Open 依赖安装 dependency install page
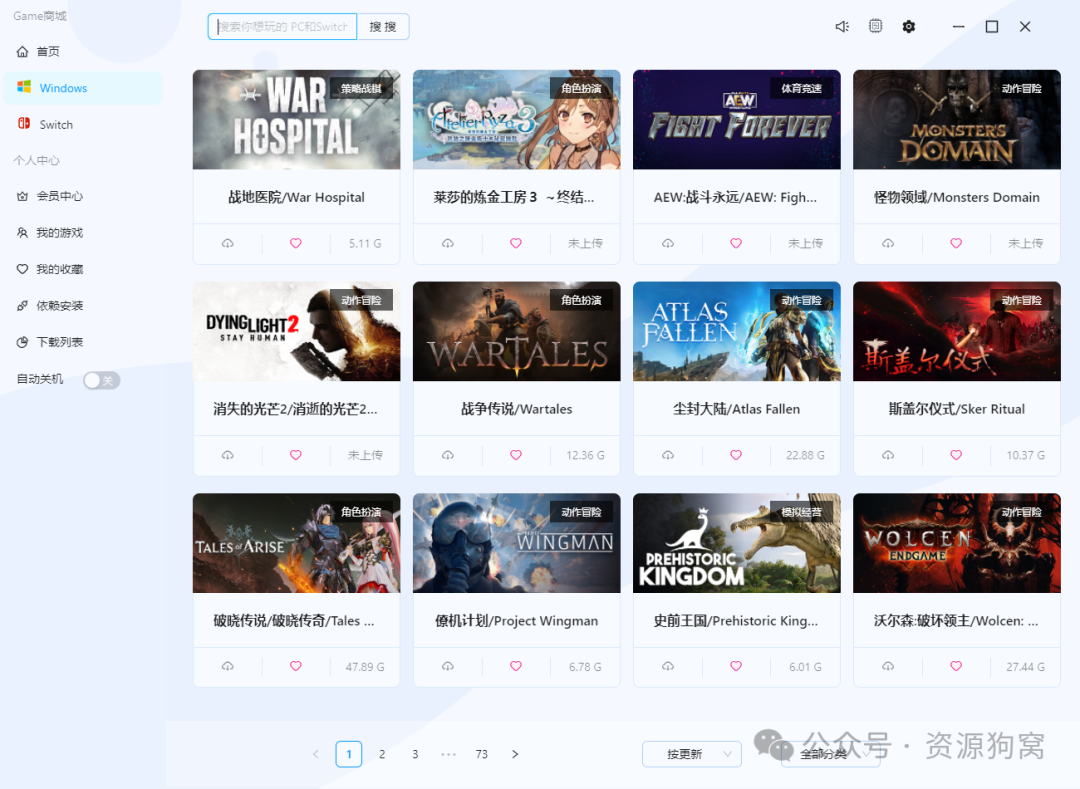Screen dimensions: 1080x789 [83, 306]
